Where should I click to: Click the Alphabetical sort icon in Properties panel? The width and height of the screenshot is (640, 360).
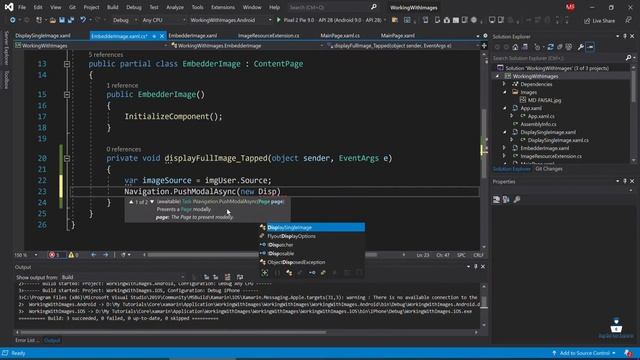coord(506,200)
